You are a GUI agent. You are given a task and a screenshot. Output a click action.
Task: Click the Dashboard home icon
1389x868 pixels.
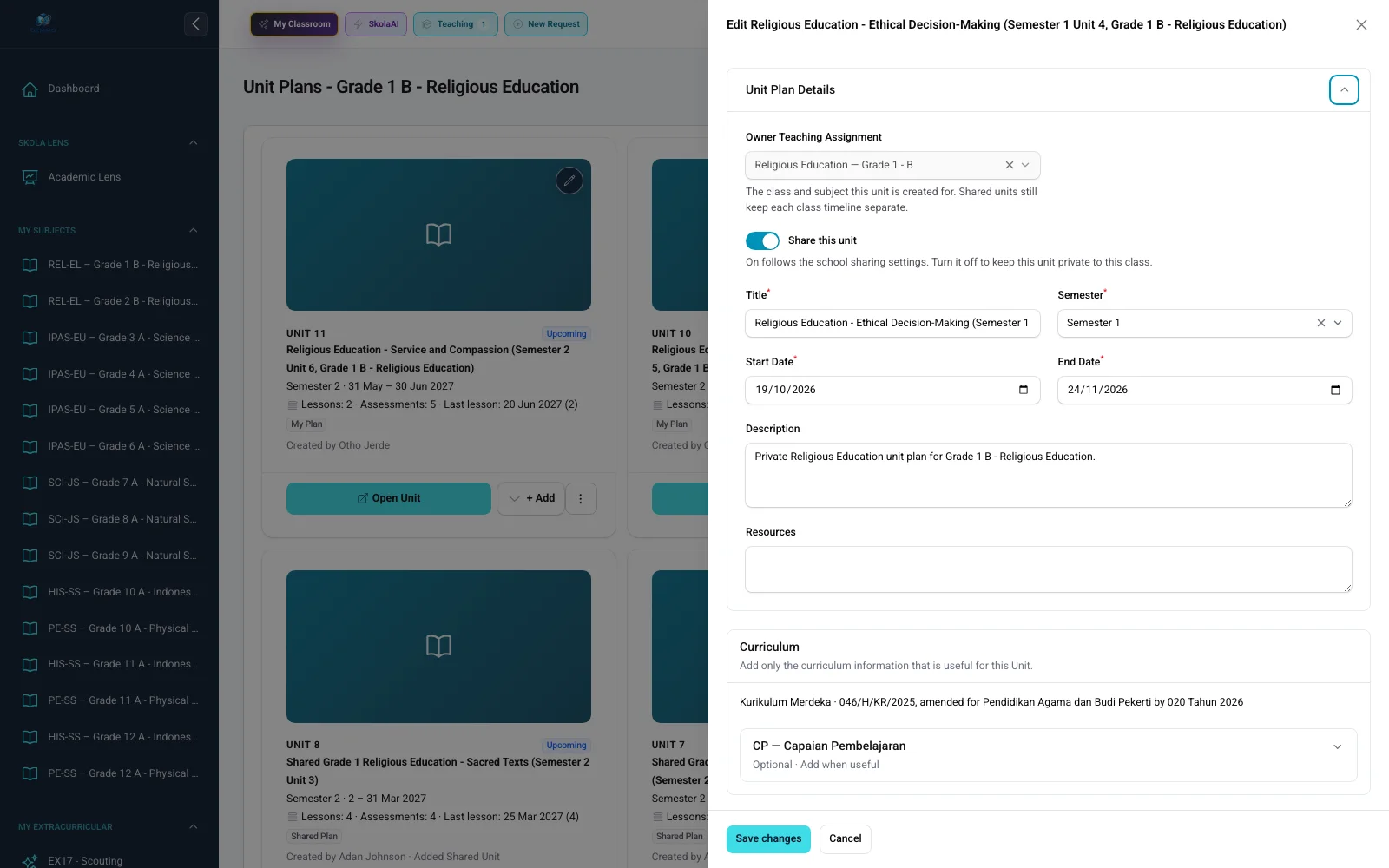pos(30,89)
